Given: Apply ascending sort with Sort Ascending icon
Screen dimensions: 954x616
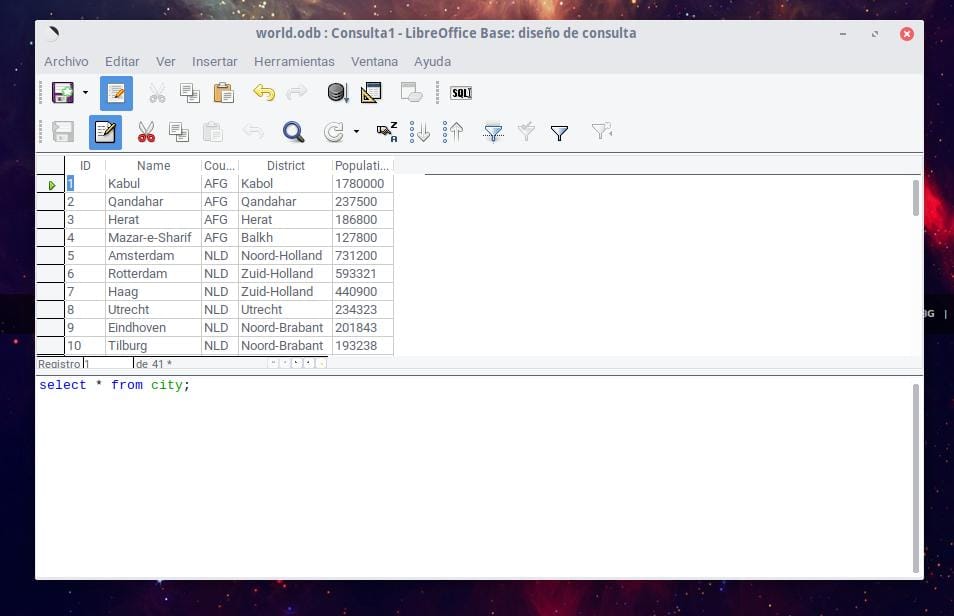Looking at the screenshot, I should [x=420, y=131].
